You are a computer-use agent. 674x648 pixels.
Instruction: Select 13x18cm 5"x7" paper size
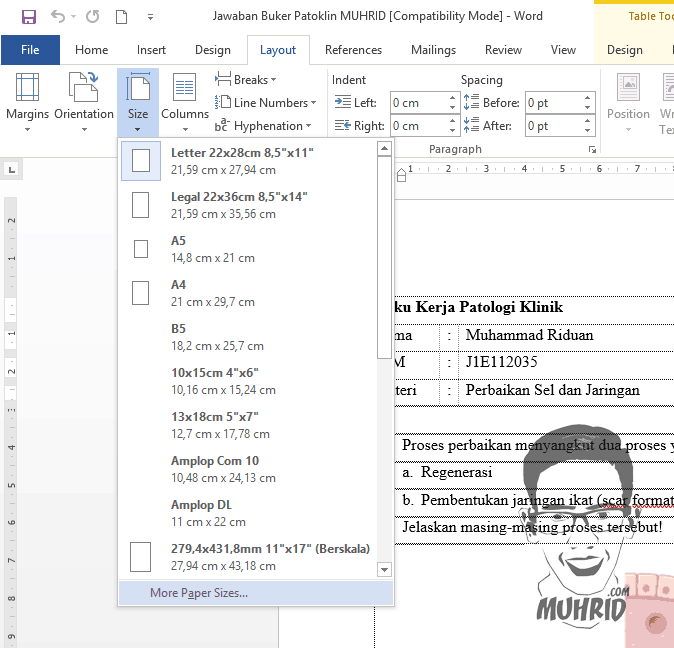click(x=248, y=425)
